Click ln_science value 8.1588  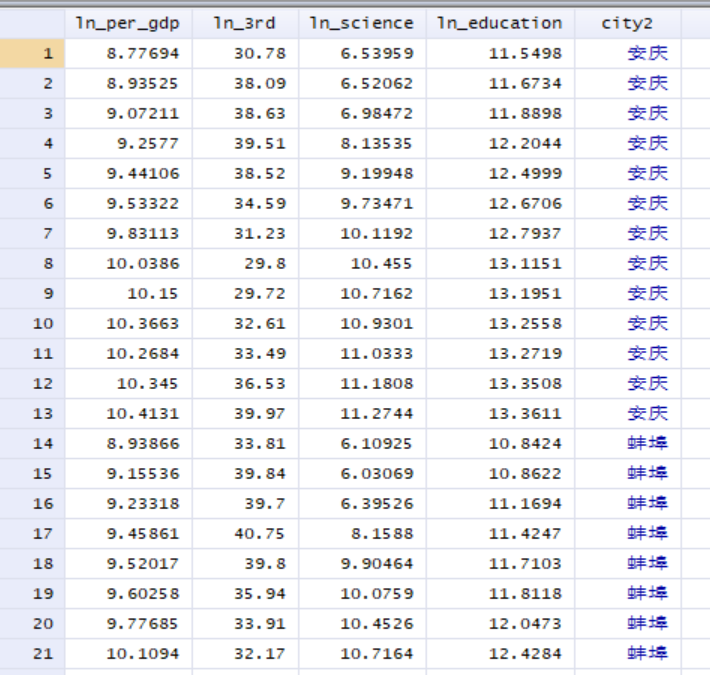(x=382, y=533)
